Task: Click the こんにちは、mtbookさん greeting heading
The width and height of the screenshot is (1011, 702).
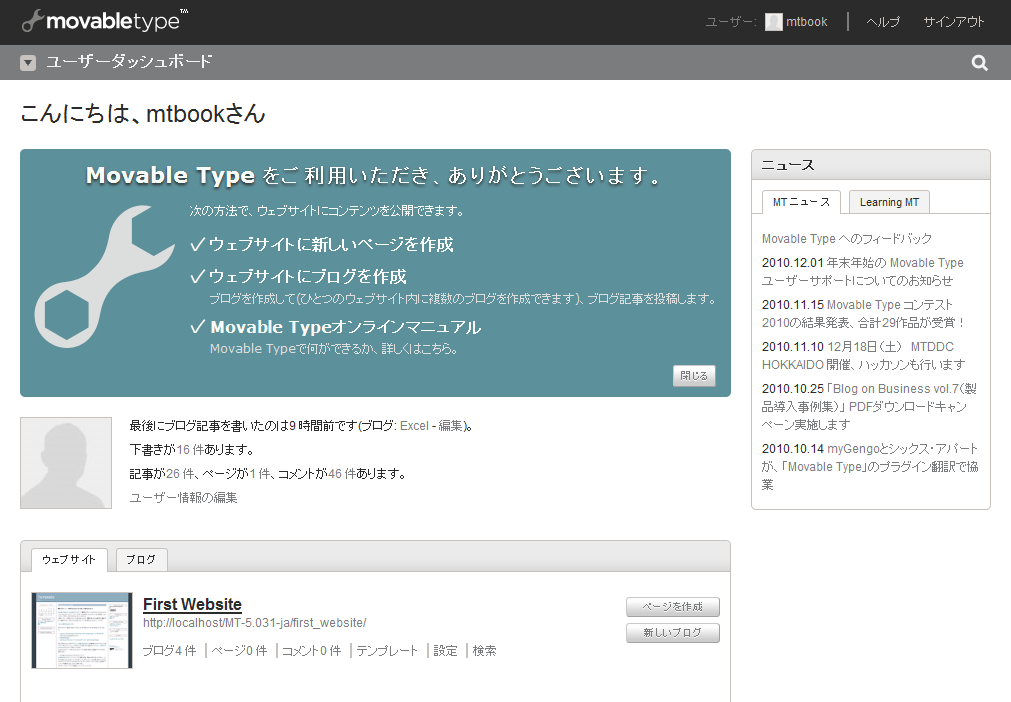Action: tap(142, 113)
